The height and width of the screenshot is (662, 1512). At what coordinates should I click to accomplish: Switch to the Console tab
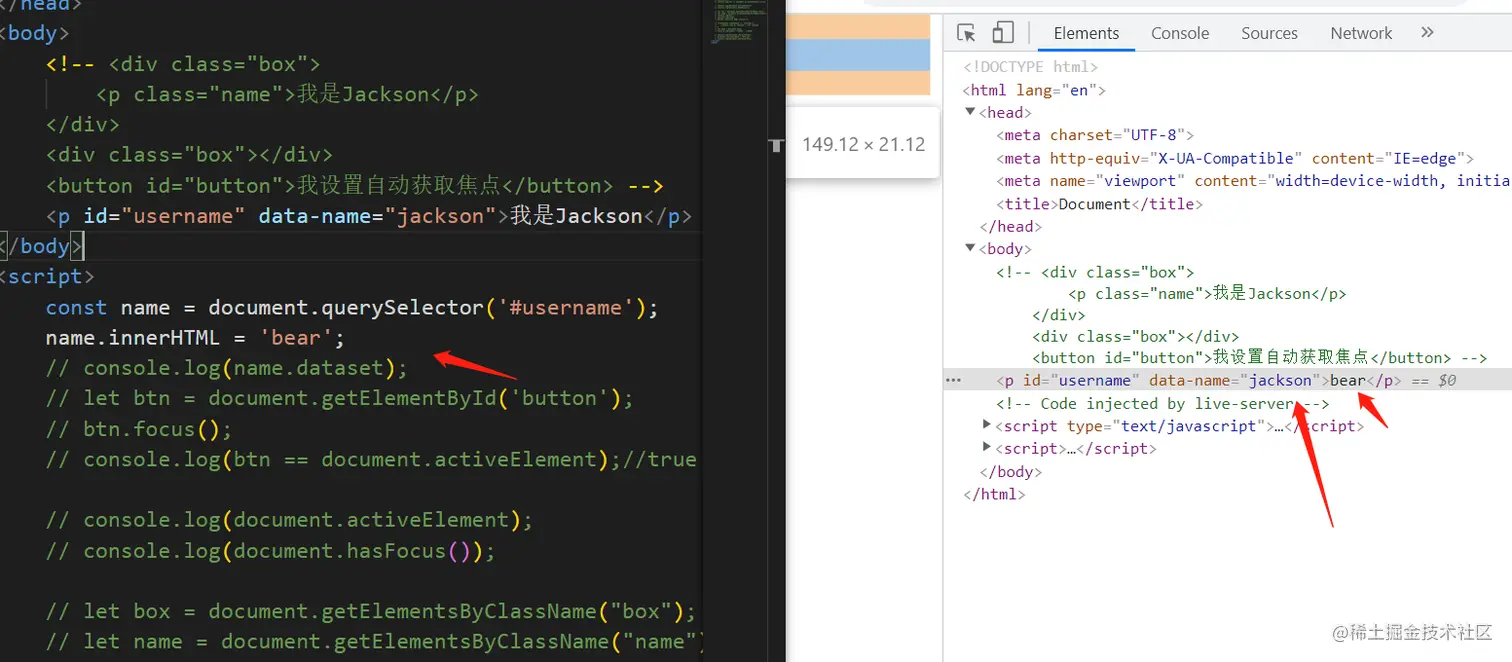[x=1180, y=33]
